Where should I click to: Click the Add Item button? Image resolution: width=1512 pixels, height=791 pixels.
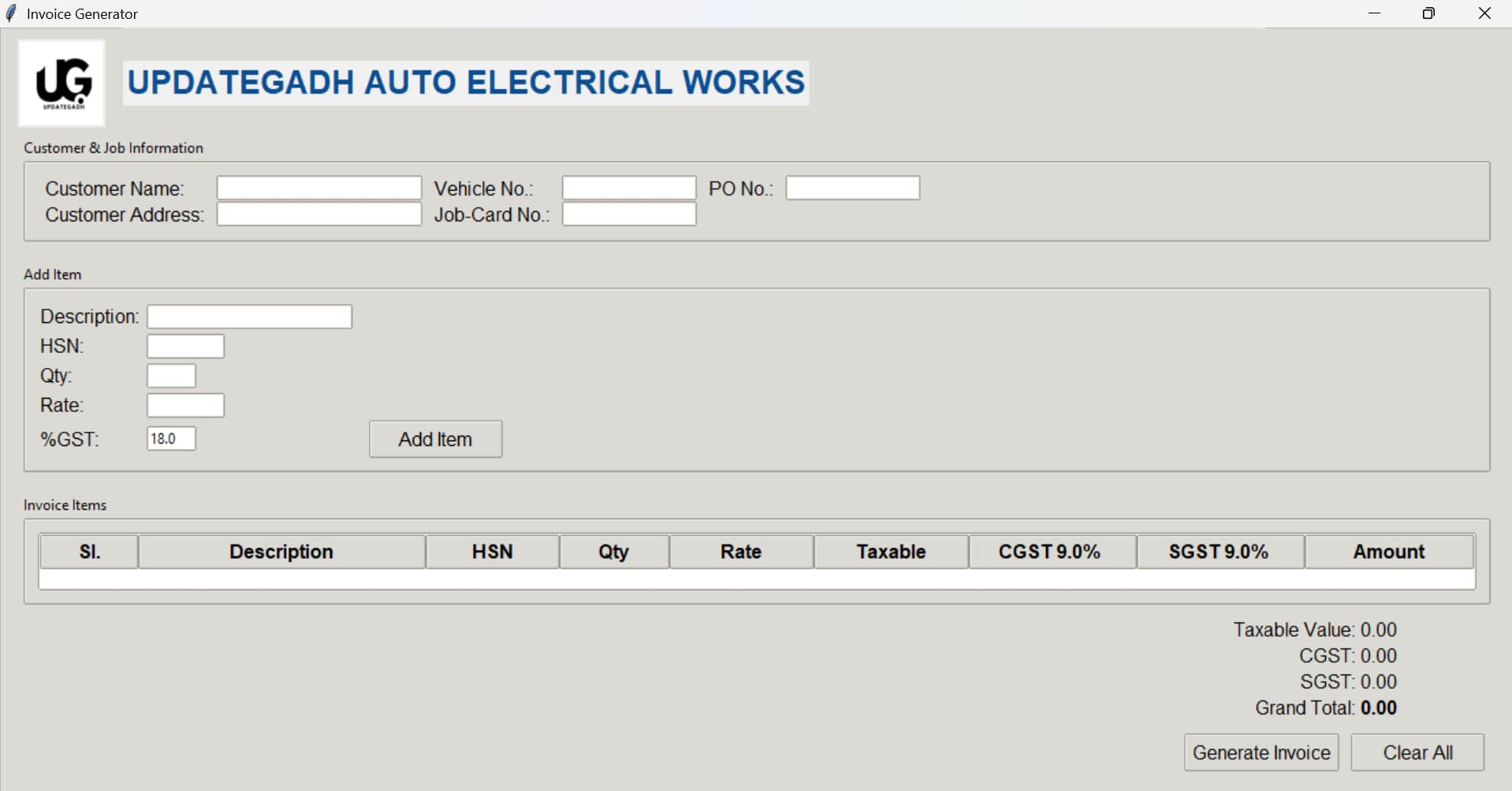coord(434,439)
